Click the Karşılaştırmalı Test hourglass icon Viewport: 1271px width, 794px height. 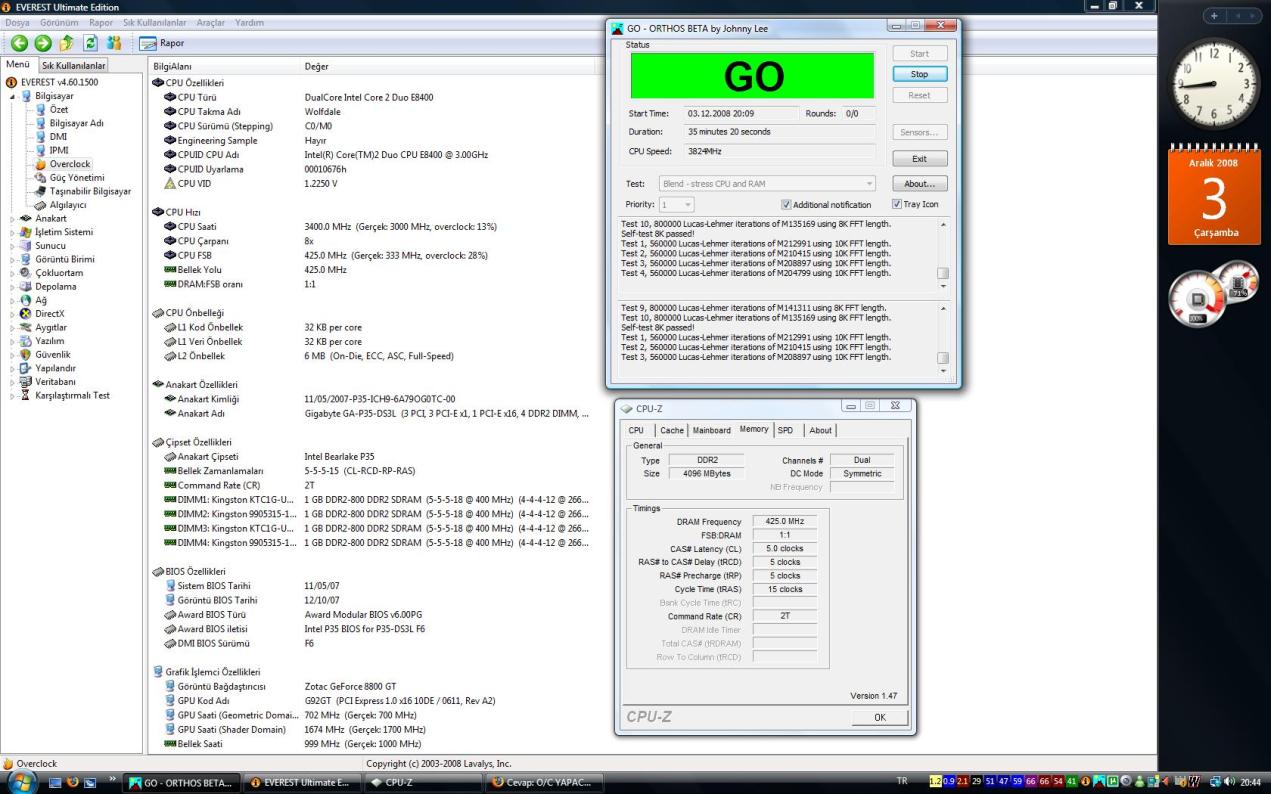[x=26, y=395]
